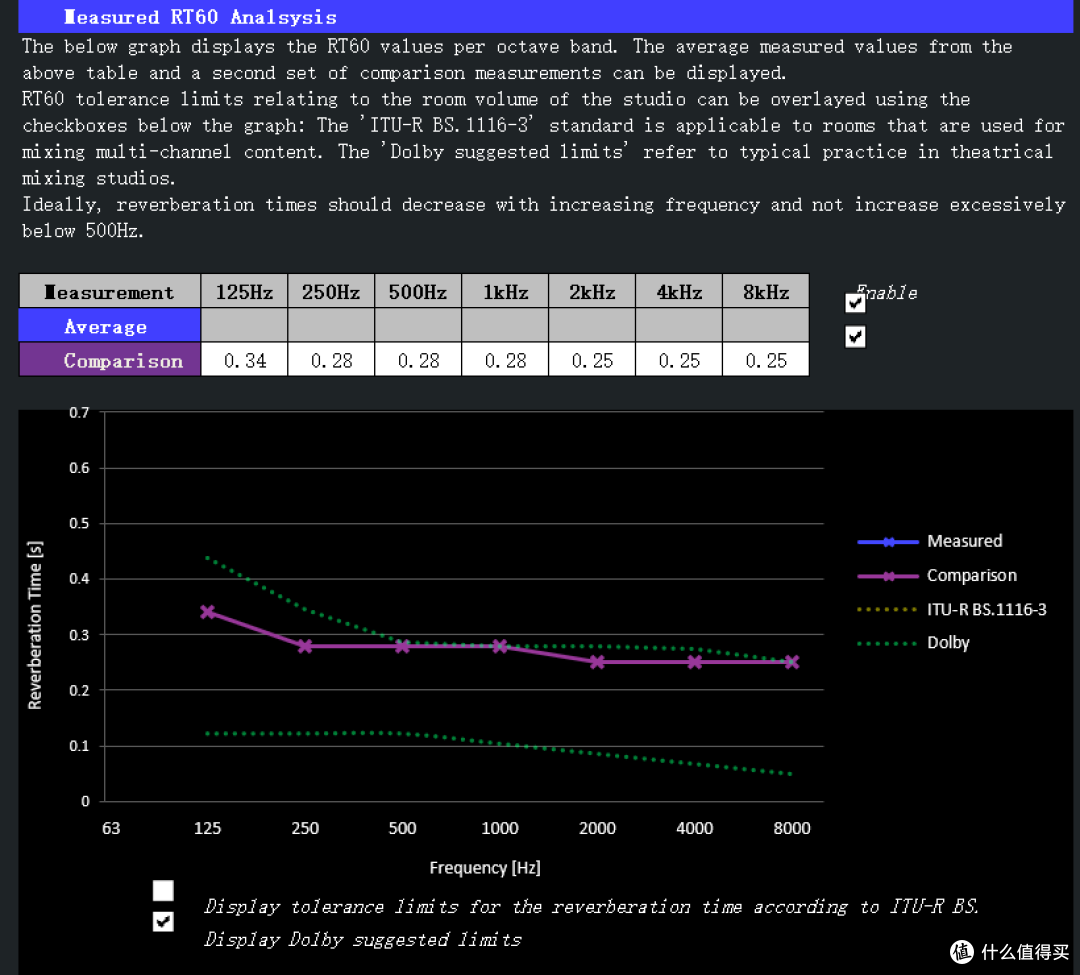Select the Comparison legend marker icon

click(889, 576)
